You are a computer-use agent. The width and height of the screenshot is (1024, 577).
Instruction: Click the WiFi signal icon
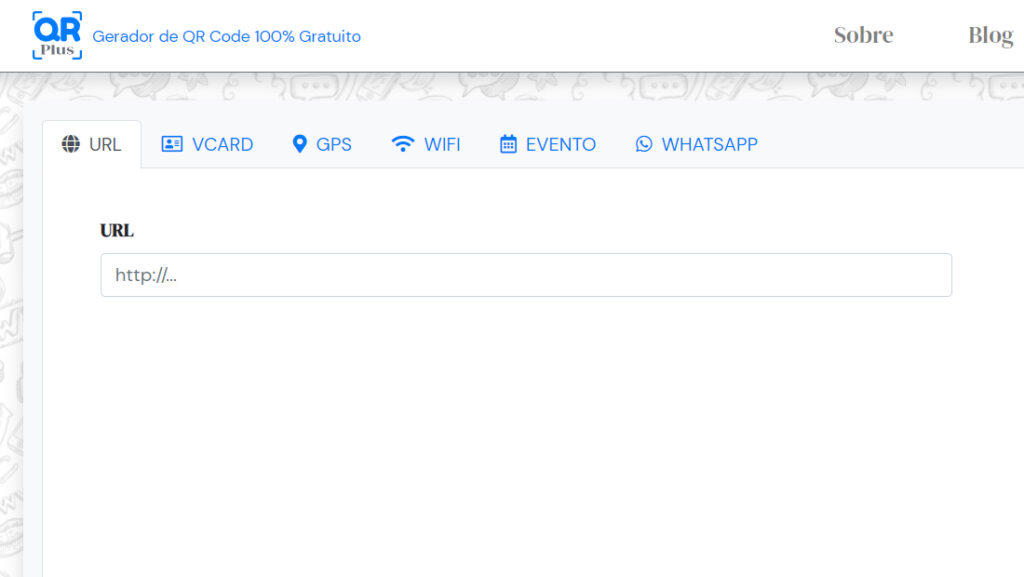click(401, 143)
